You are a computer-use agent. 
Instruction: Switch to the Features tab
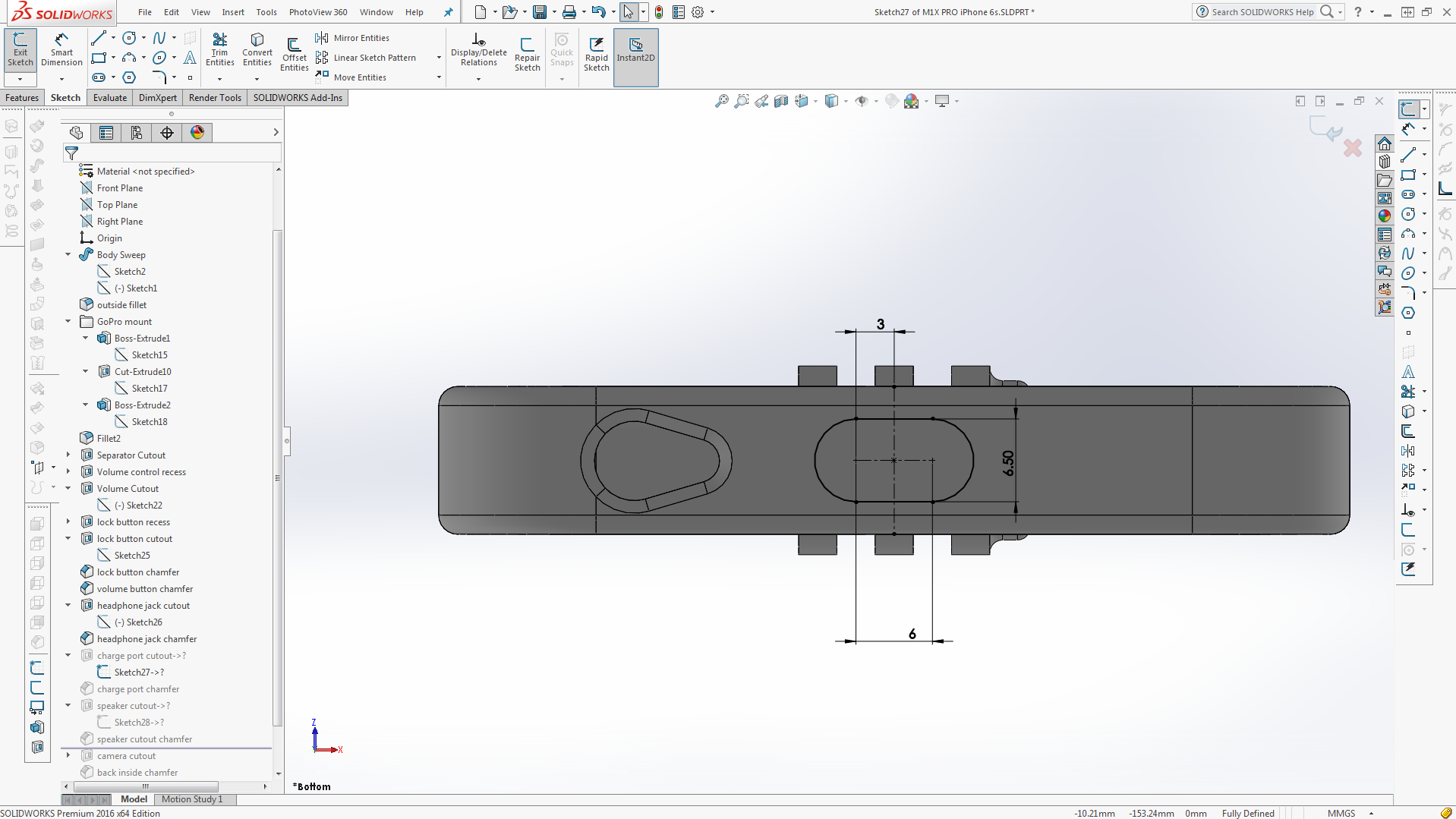point(22,98)
